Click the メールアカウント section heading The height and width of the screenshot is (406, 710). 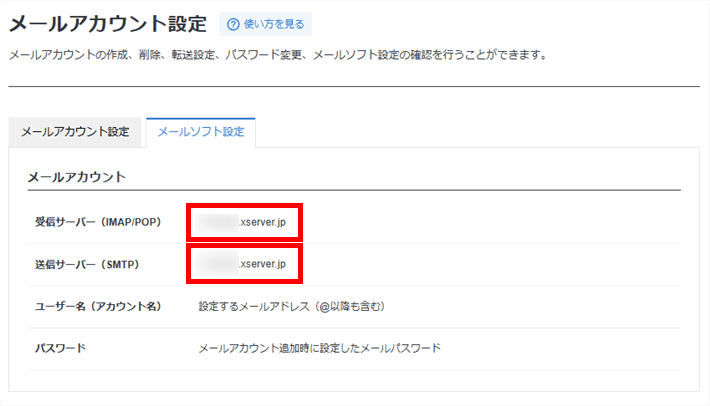[x=77, y=177]
